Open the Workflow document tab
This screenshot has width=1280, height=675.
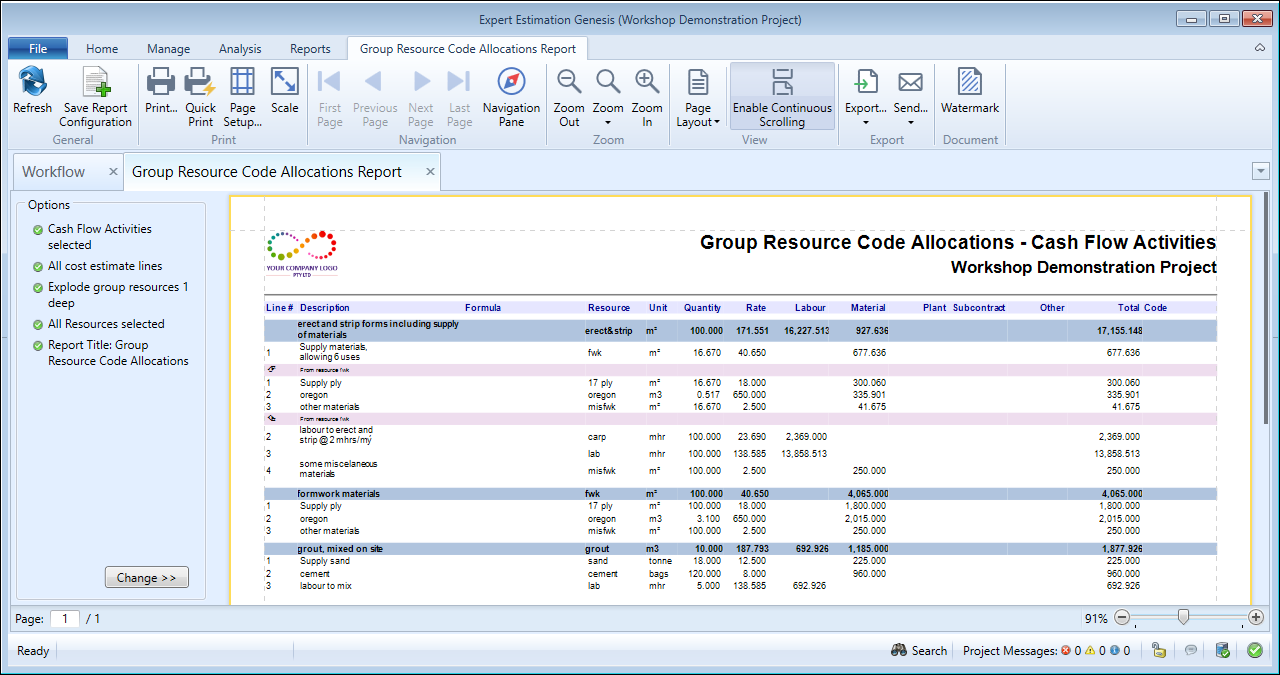tap(54, 172)
